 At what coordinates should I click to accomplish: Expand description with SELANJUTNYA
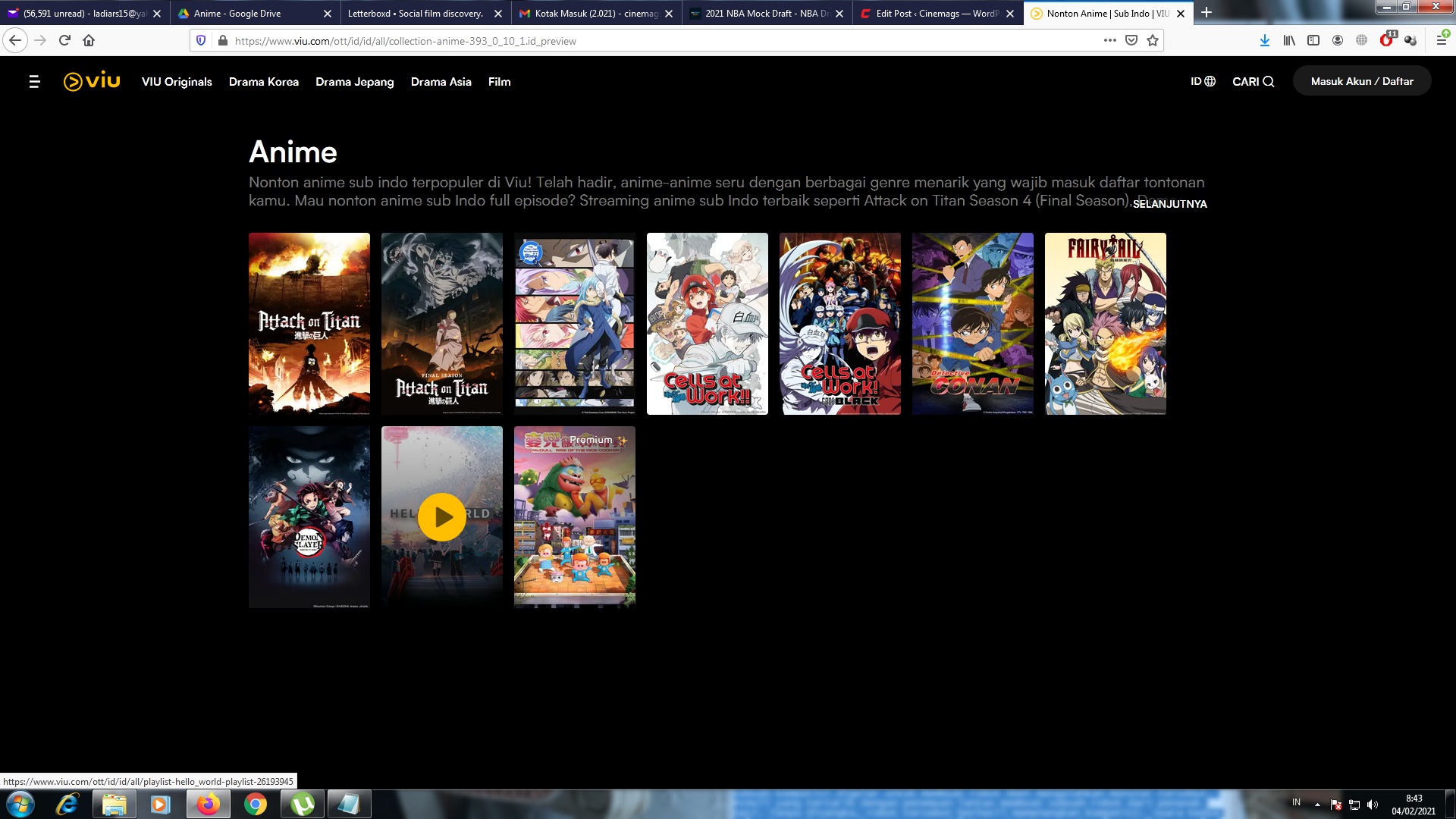pyautogui.click(x=1169, y=204)
